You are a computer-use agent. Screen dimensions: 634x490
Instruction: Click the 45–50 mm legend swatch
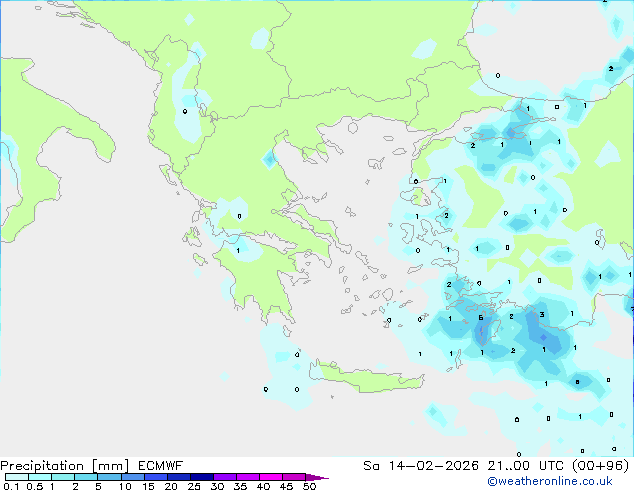pyautogui.click(x=294, y=477)
